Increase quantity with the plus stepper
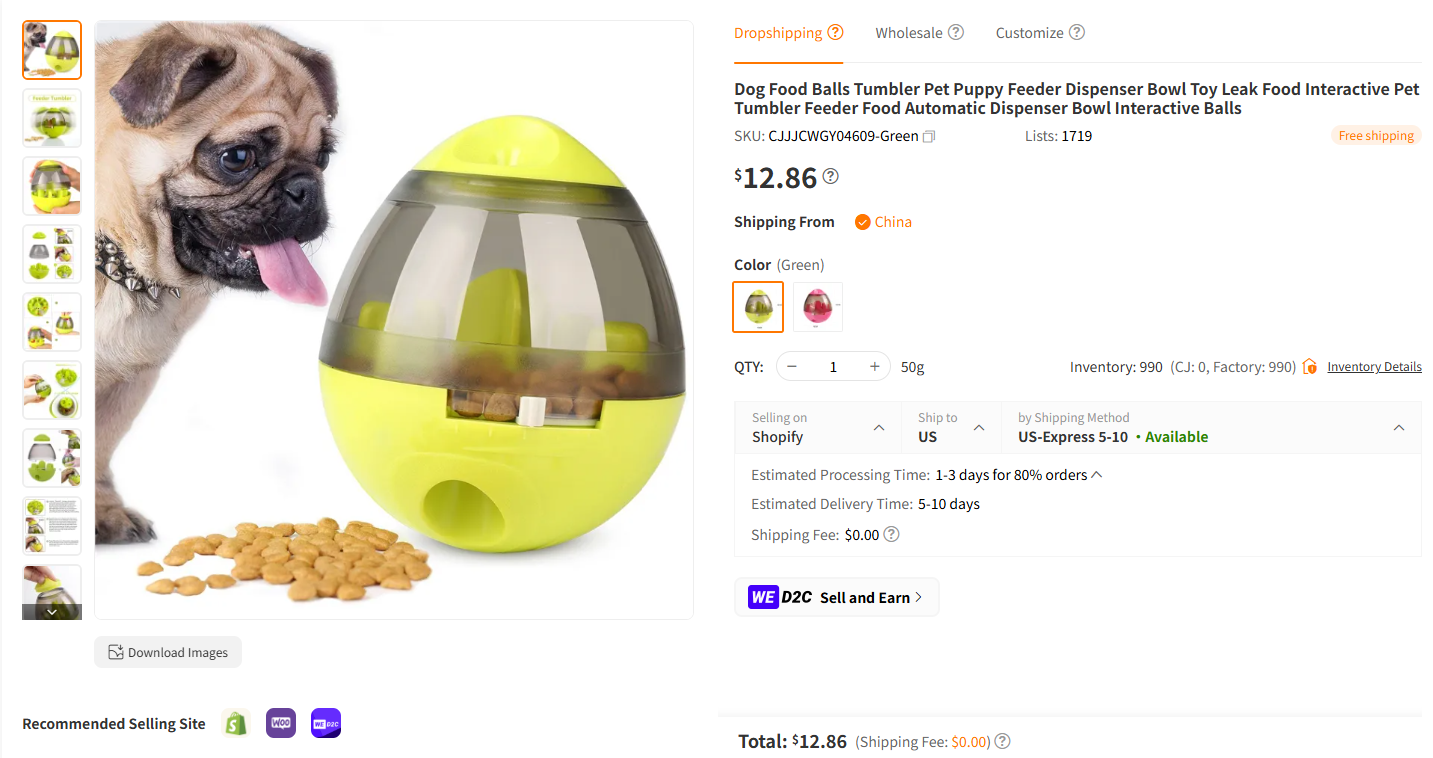The image size is (1433, 758). click(x=874, y=366)
